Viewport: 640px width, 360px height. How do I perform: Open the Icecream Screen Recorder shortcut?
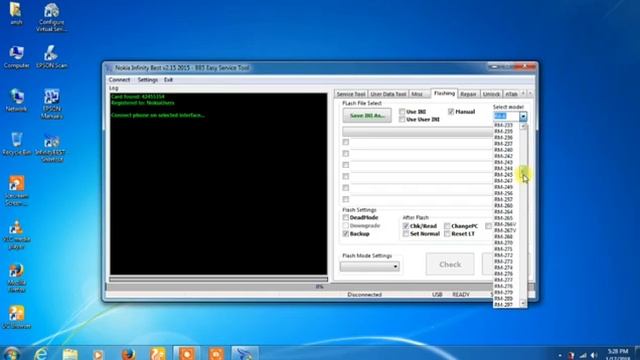pyautogui.click(x=16, y=191)
